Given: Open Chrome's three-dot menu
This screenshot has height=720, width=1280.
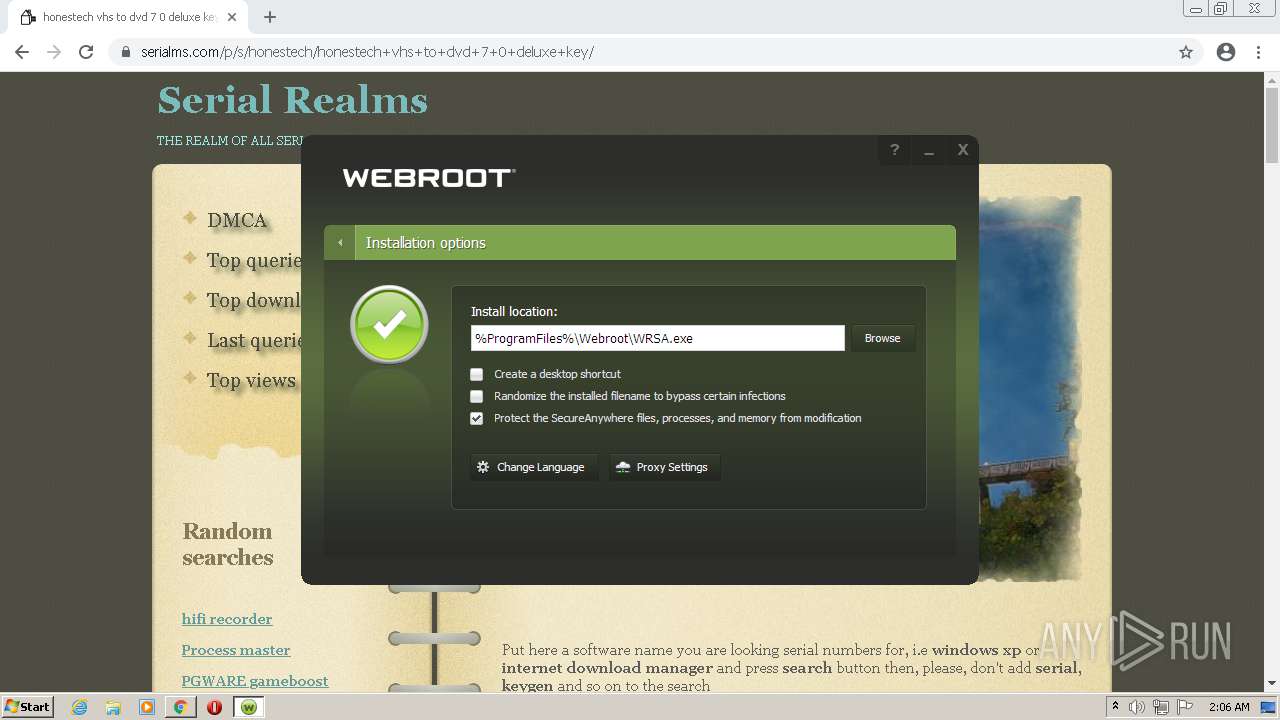Looking at the screenshot, I should pyautogui.click(x=1258, y=52).
